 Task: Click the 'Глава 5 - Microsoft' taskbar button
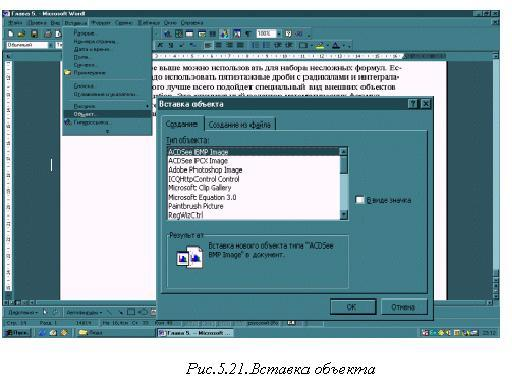coord(195,333)
